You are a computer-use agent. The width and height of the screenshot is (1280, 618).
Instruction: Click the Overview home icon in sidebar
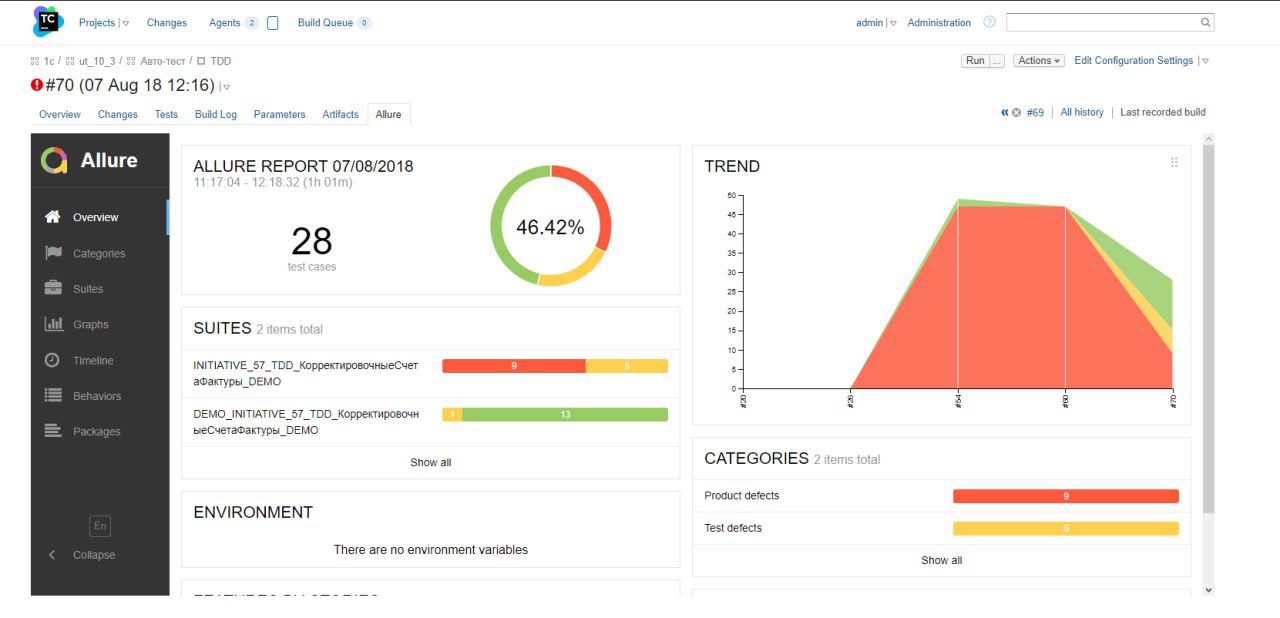click(x=53, y=216)
